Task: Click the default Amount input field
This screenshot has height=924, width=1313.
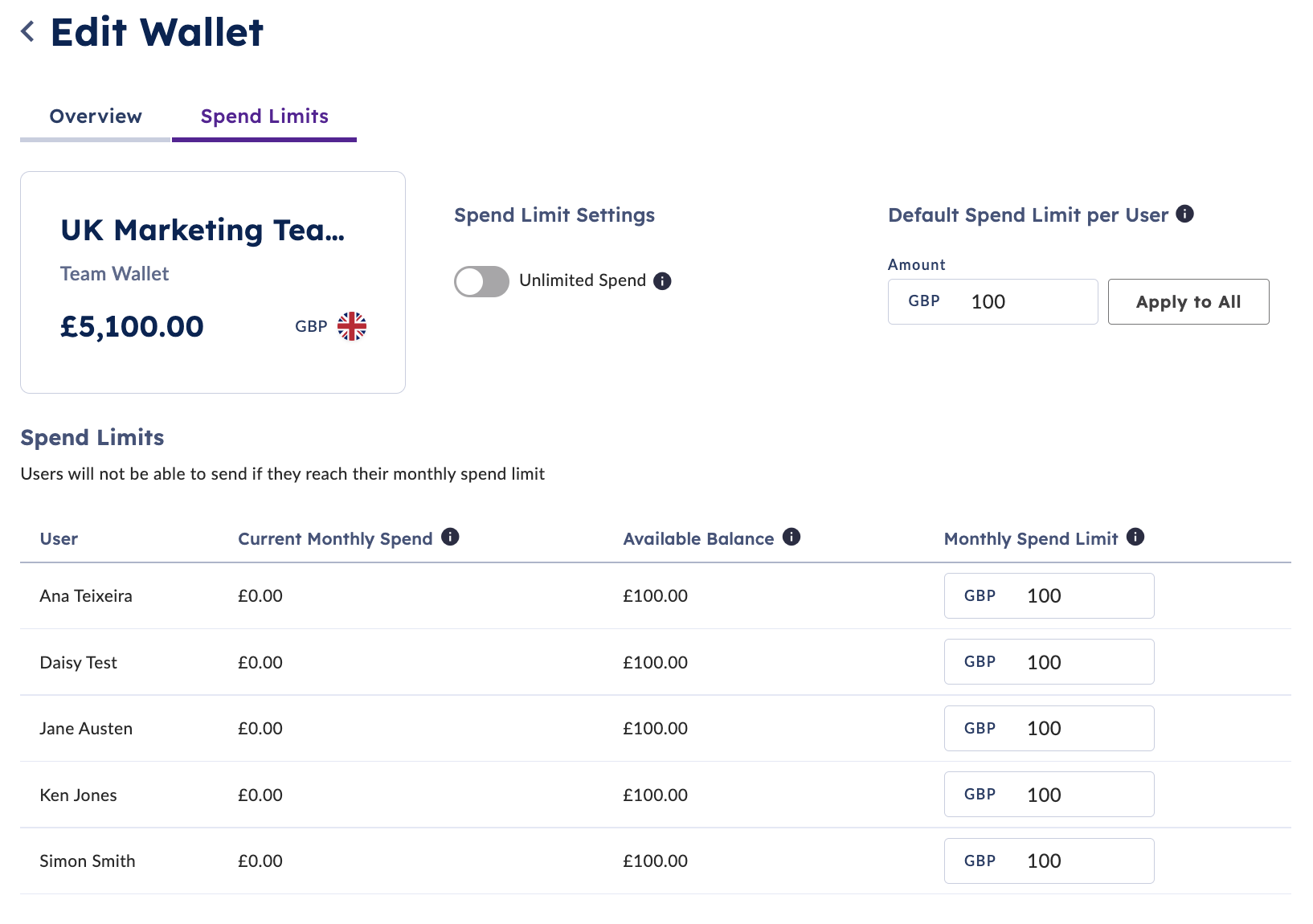Action: pyautogui.click(x=992, y=302)
